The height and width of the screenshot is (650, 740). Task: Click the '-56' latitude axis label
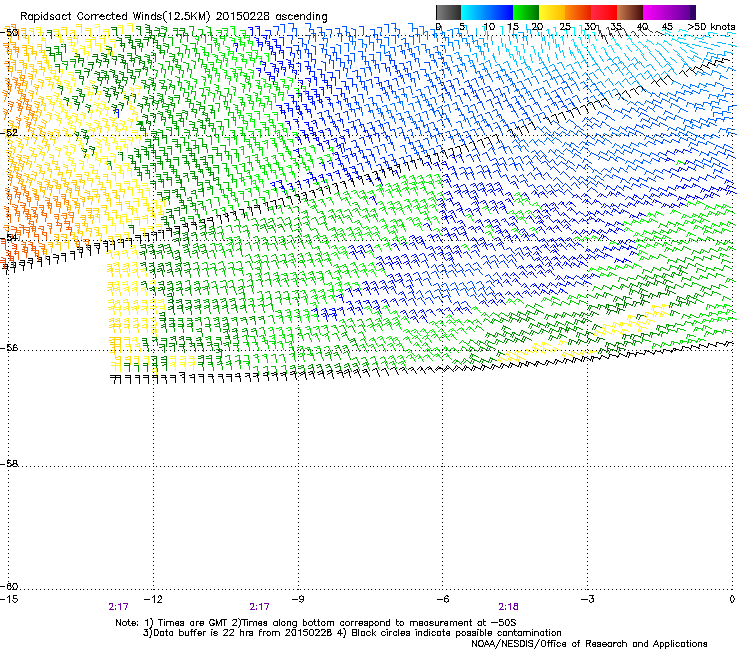9,348
